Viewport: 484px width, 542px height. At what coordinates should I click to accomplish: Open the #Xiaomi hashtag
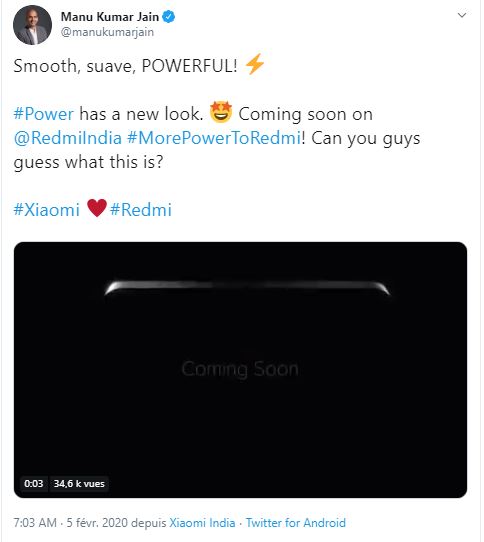(x=47, y=209)
